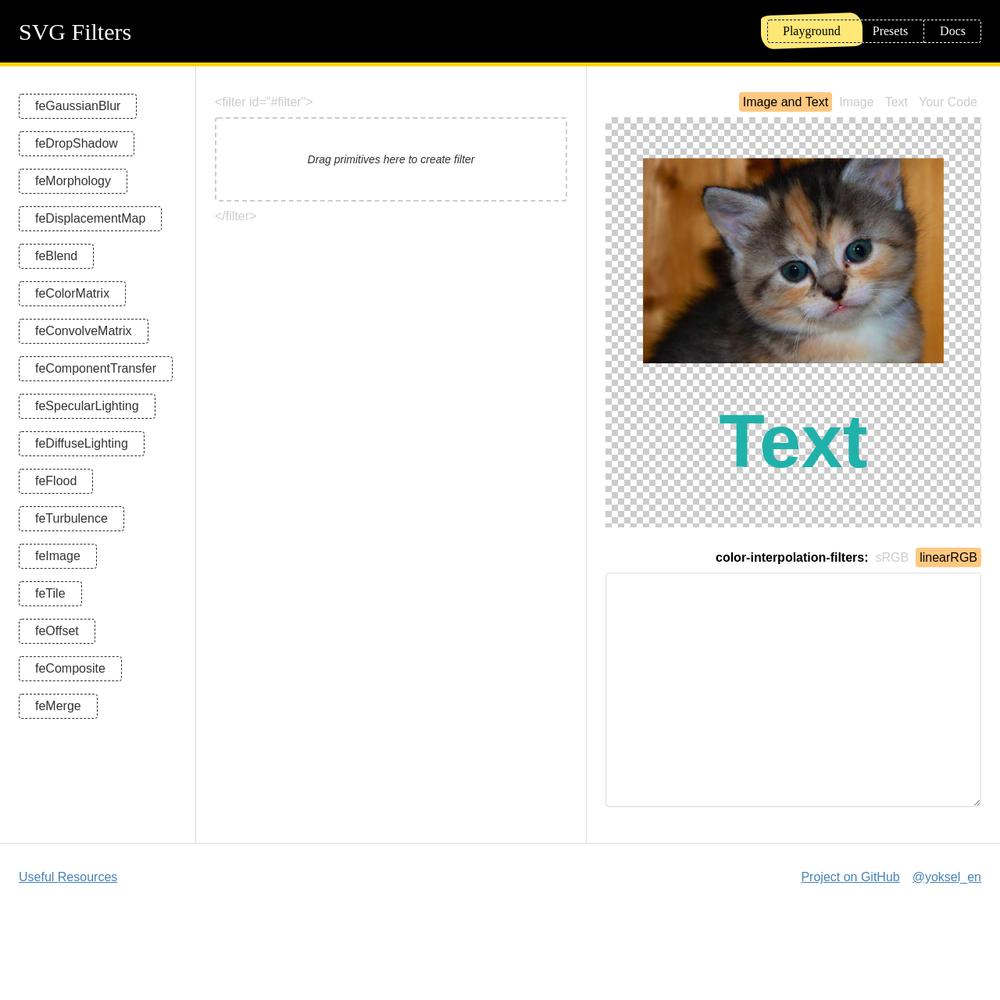The image size is (1000, 1000).
Task: Click the kitten preview image
Action: click(x=793, y=261)
